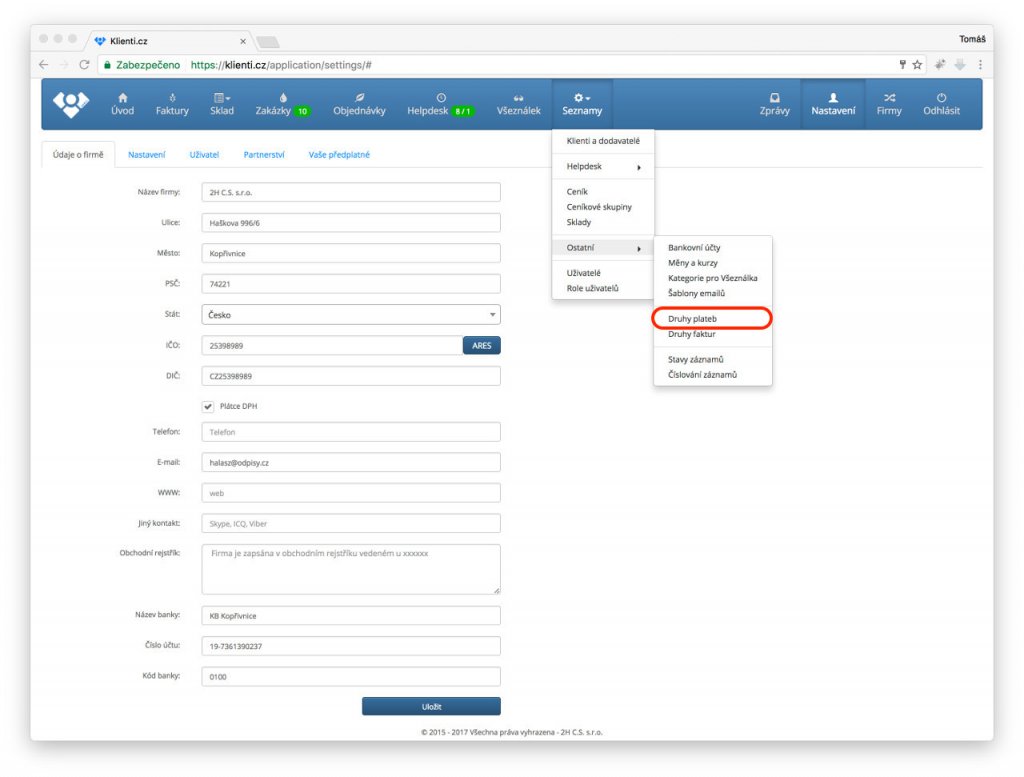This screenshot has width=1024, height=777.
Task: Toggle the Plátce DPH checkbox
Action: (208, 406)
